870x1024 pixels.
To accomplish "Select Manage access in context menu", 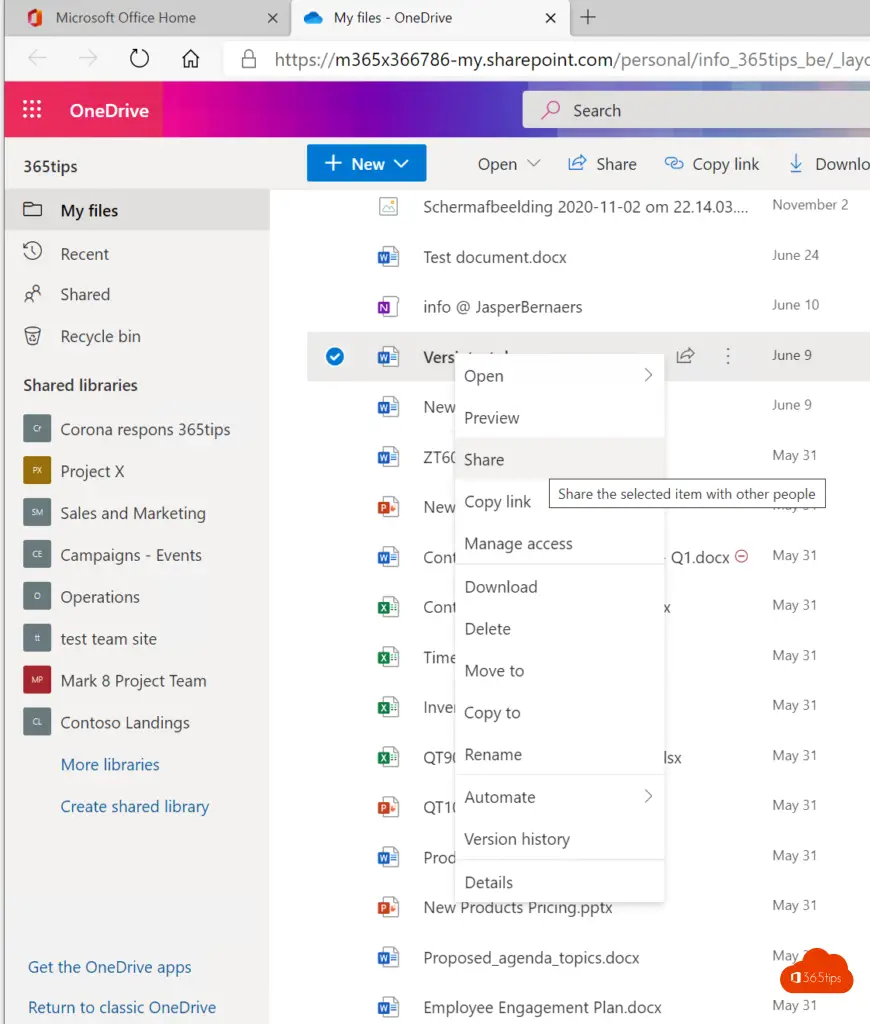I will (x=560, y=543).
